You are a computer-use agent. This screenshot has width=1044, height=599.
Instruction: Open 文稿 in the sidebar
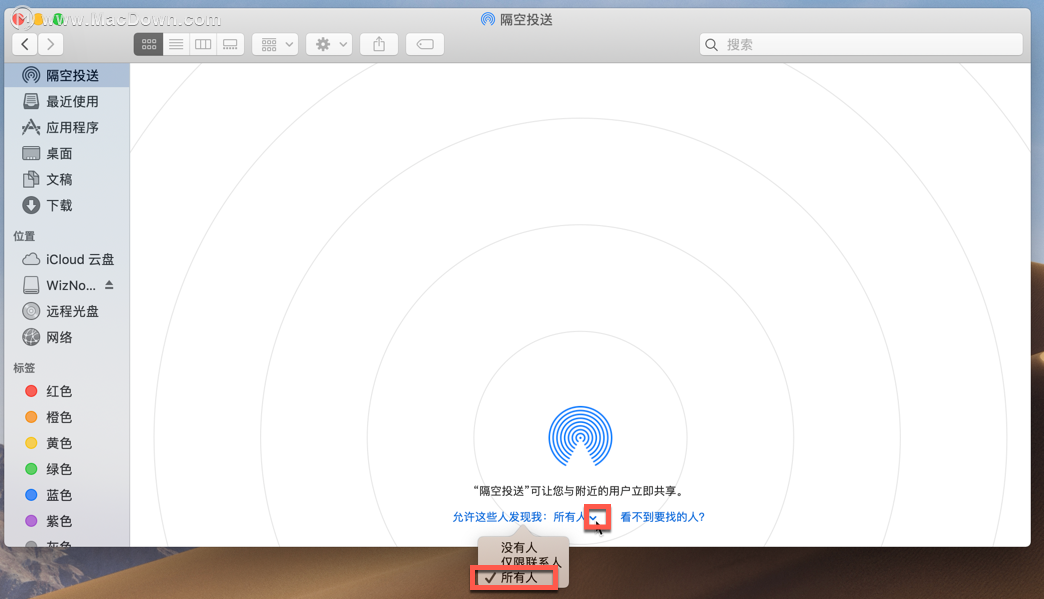tap(67, 179)
